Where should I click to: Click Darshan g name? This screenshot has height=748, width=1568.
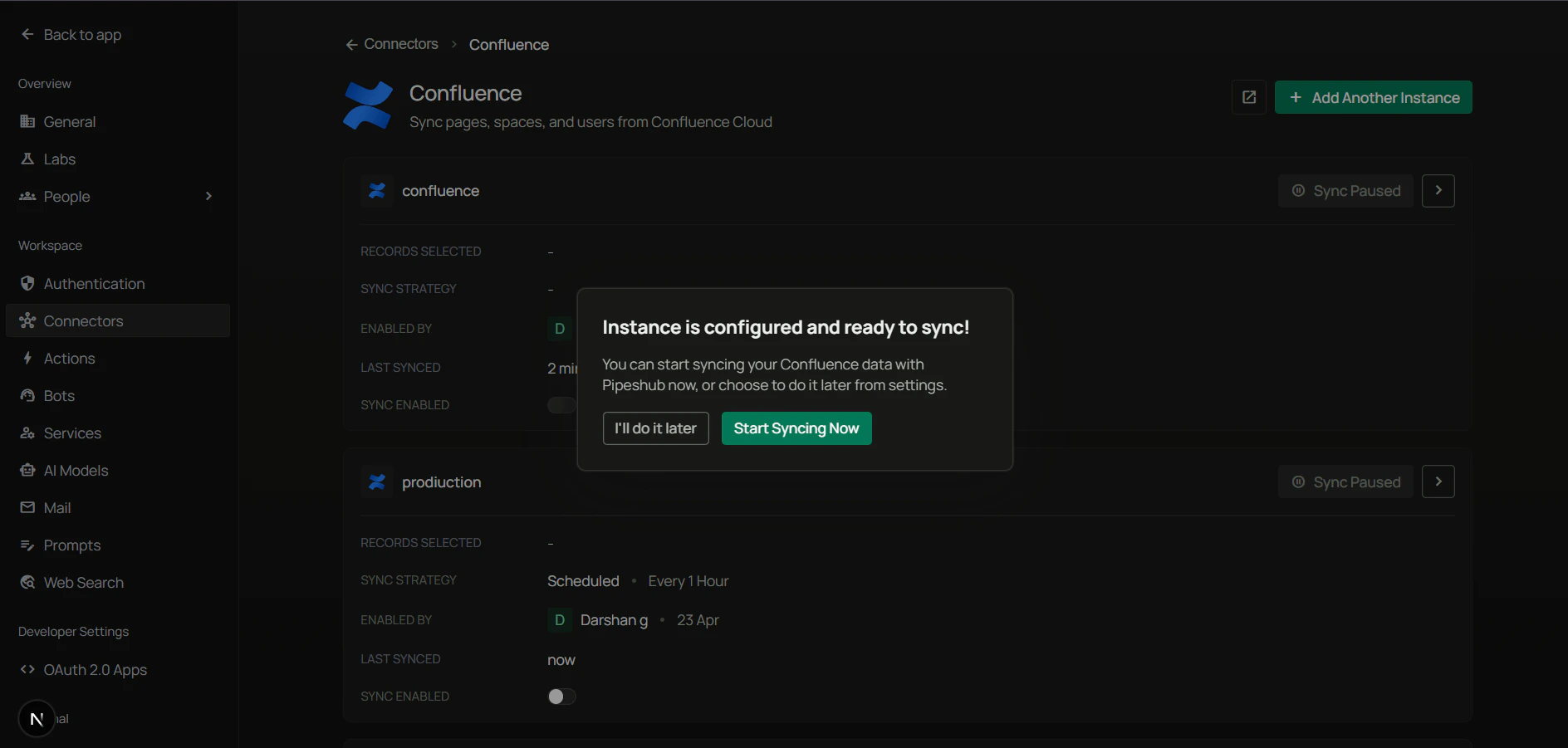[614, 620]
